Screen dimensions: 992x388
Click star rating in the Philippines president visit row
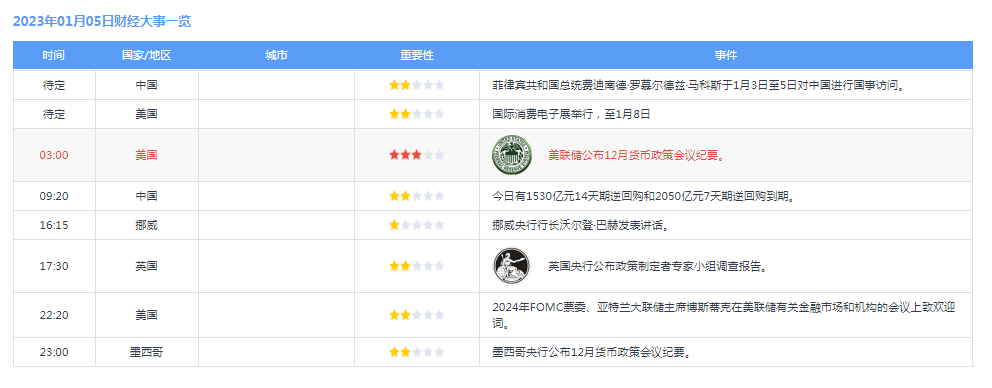point(417,85)
